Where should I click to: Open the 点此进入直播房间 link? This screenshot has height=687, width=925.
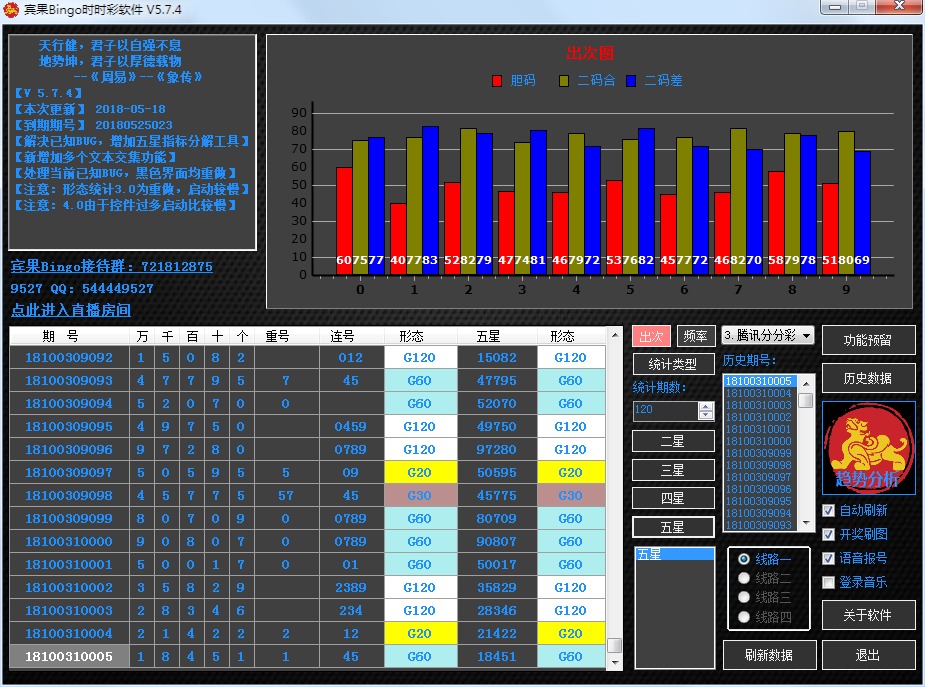pos(71,310)
